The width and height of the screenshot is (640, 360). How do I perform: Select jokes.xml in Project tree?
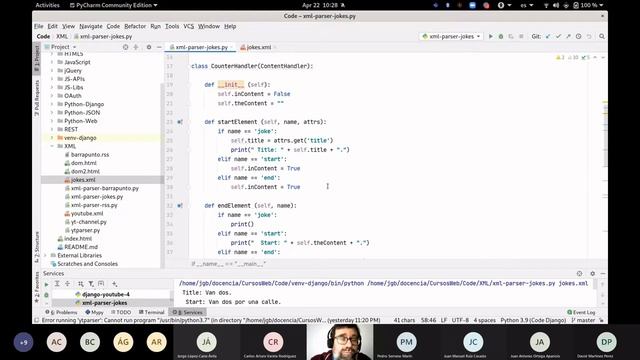click(x=83, y=180)
